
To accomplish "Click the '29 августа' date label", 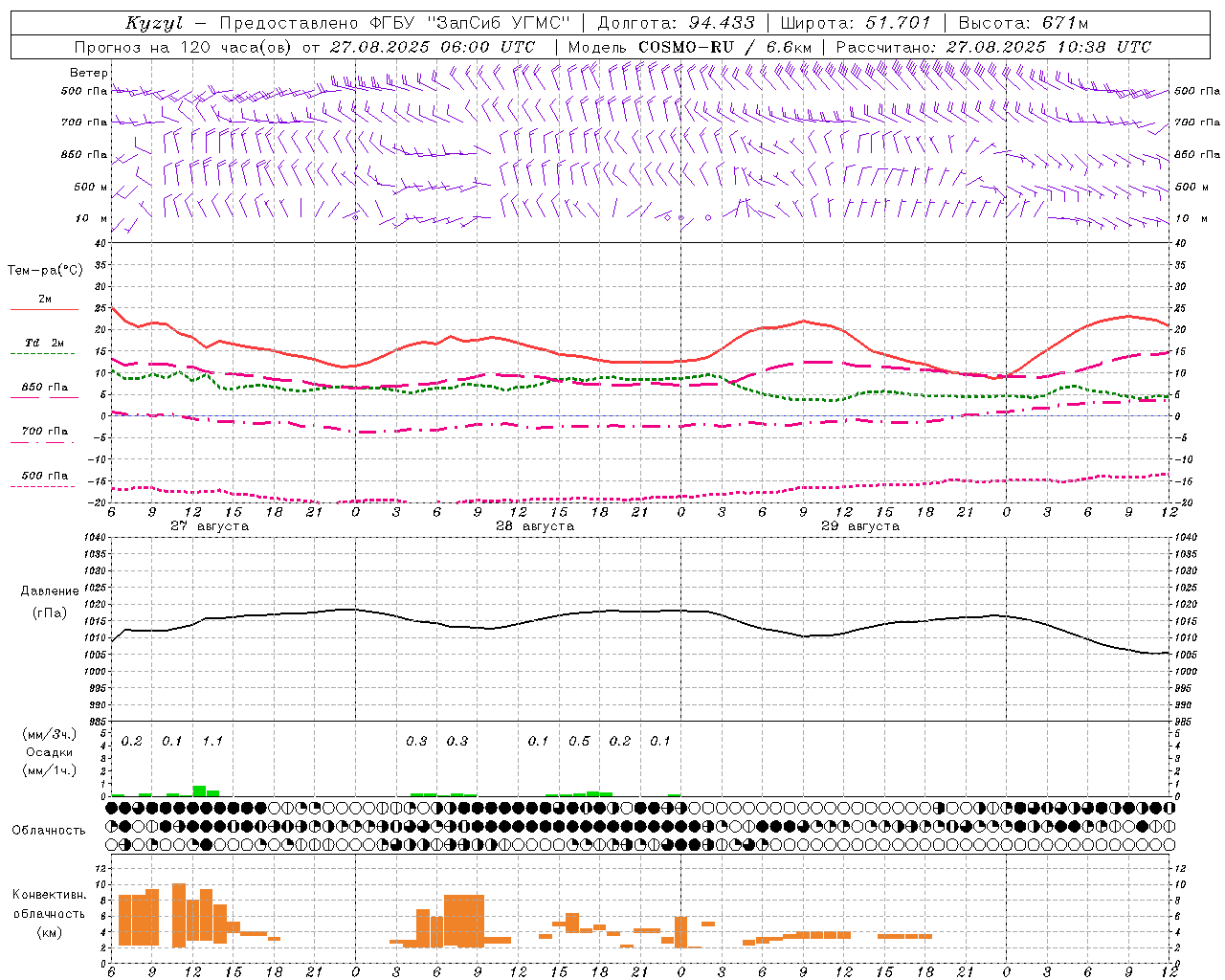I will (860, 526).
